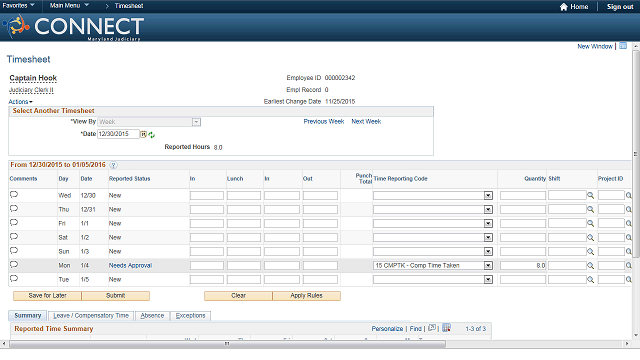
Task: Click the green refresh icon next to Date
Action: point(151,135)
